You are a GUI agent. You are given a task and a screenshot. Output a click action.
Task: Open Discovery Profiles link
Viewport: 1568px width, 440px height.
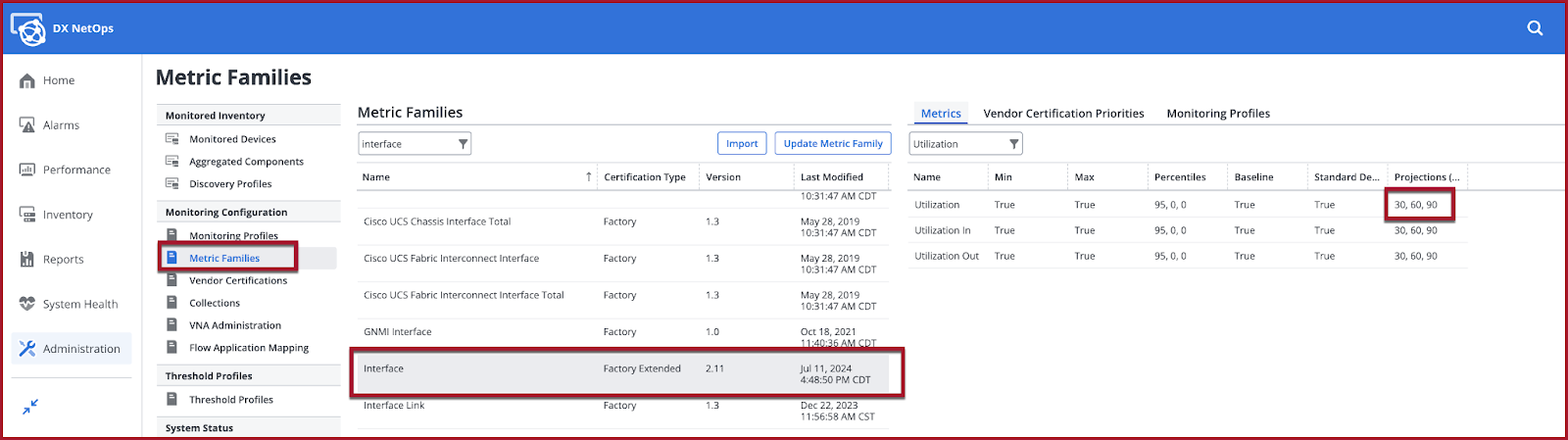point(230,183)
